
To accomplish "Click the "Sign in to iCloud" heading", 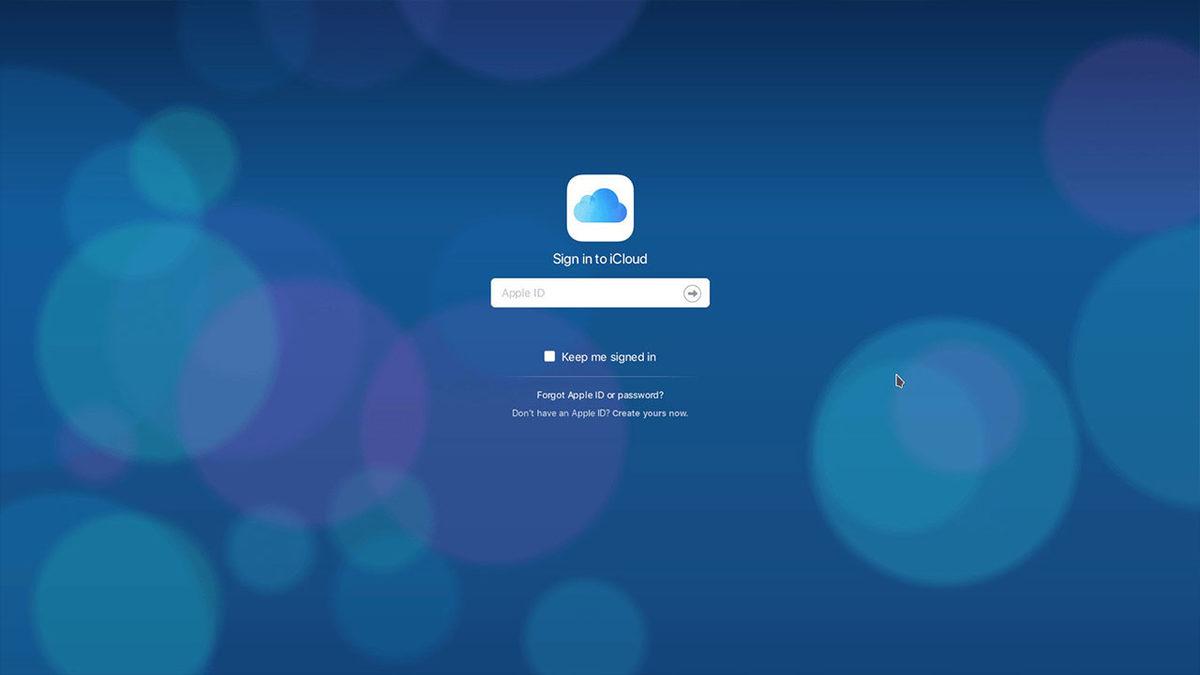I will [600, 259].
